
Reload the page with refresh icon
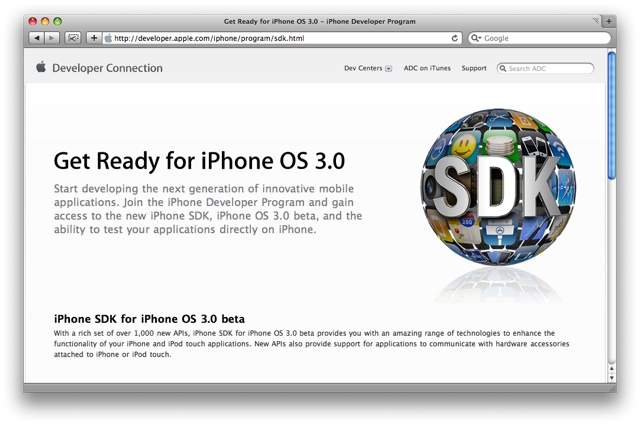pyautogui.click(x=455, y=38)
